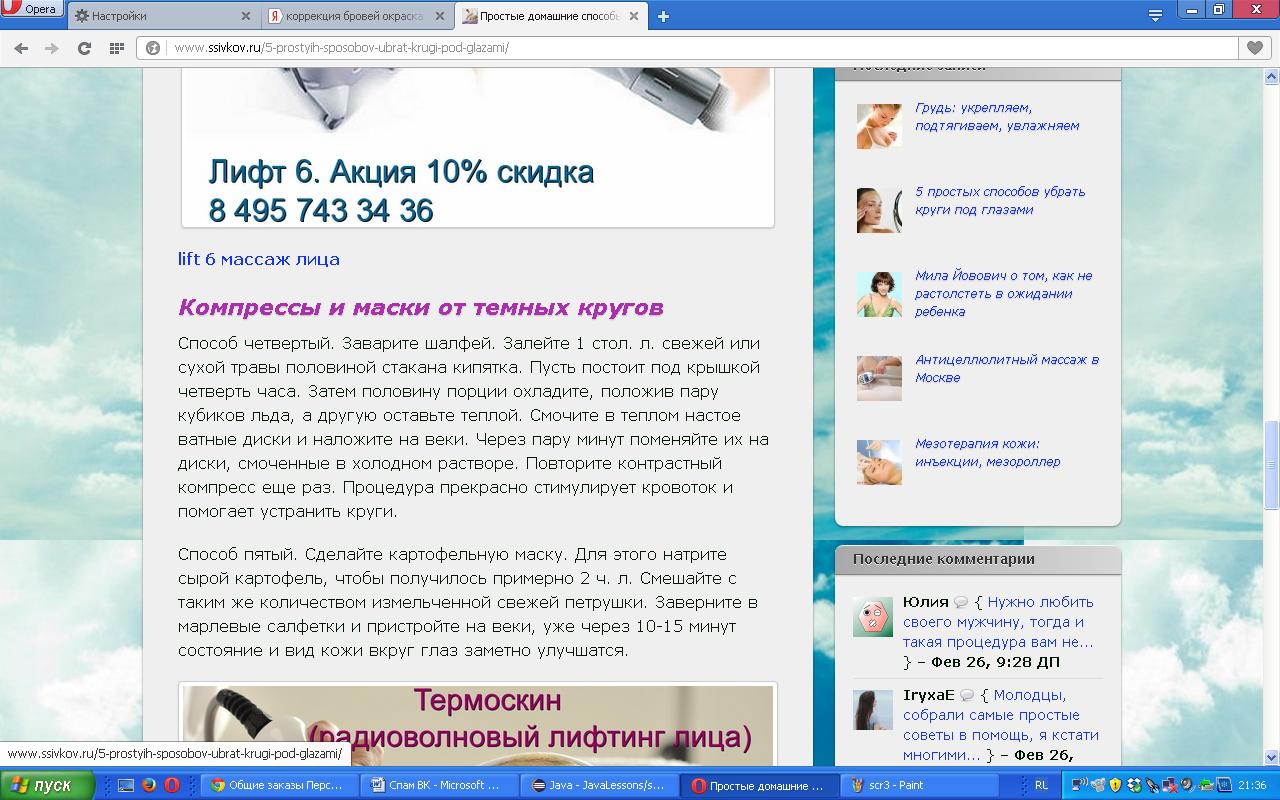
Task: Click Юлия's avatar image
Action: click(872, 617)
